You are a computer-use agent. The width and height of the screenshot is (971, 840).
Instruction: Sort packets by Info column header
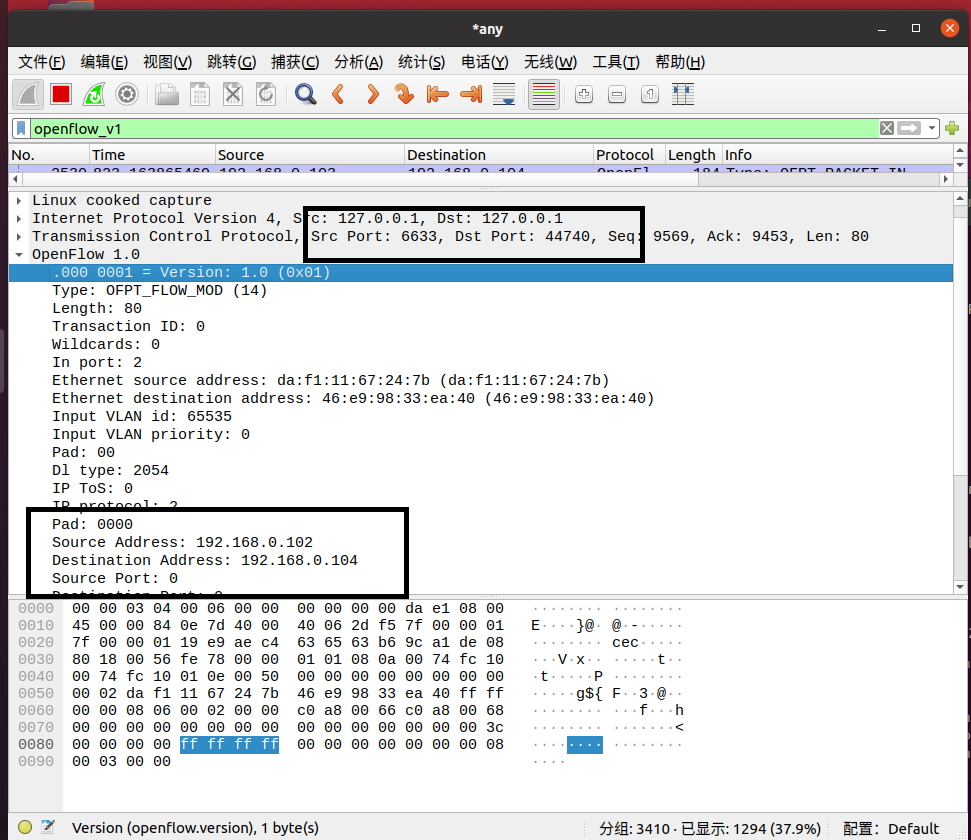click(837, 155)
